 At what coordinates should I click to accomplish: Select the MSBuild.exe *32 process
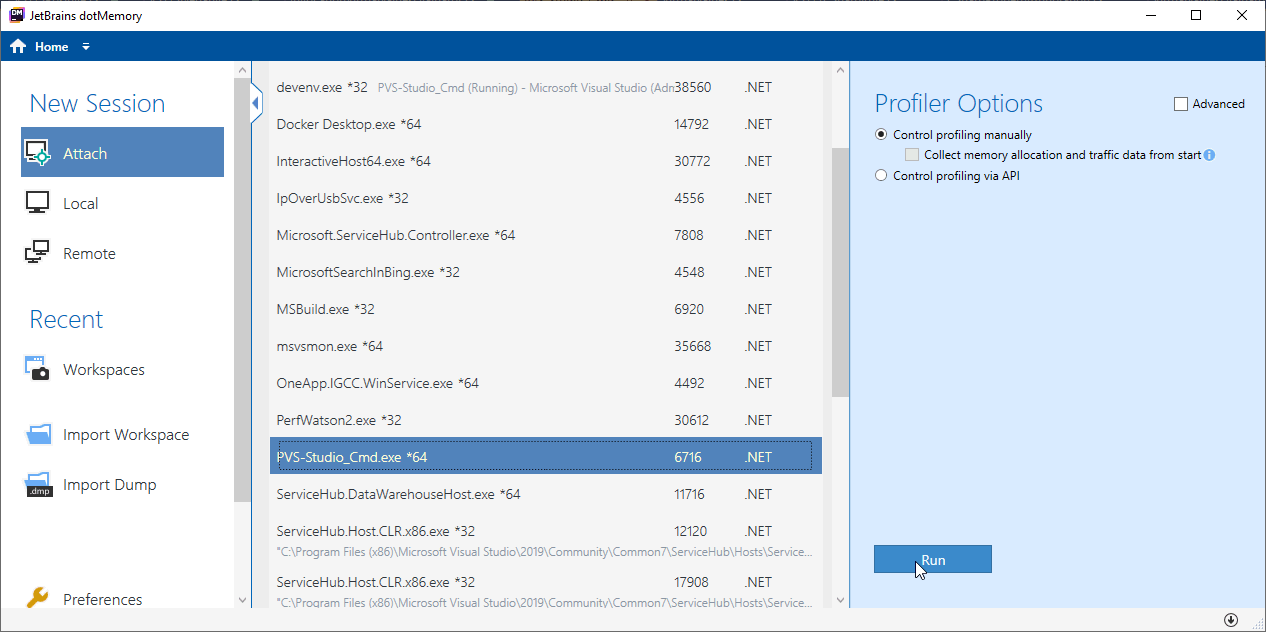pos(546,309)
